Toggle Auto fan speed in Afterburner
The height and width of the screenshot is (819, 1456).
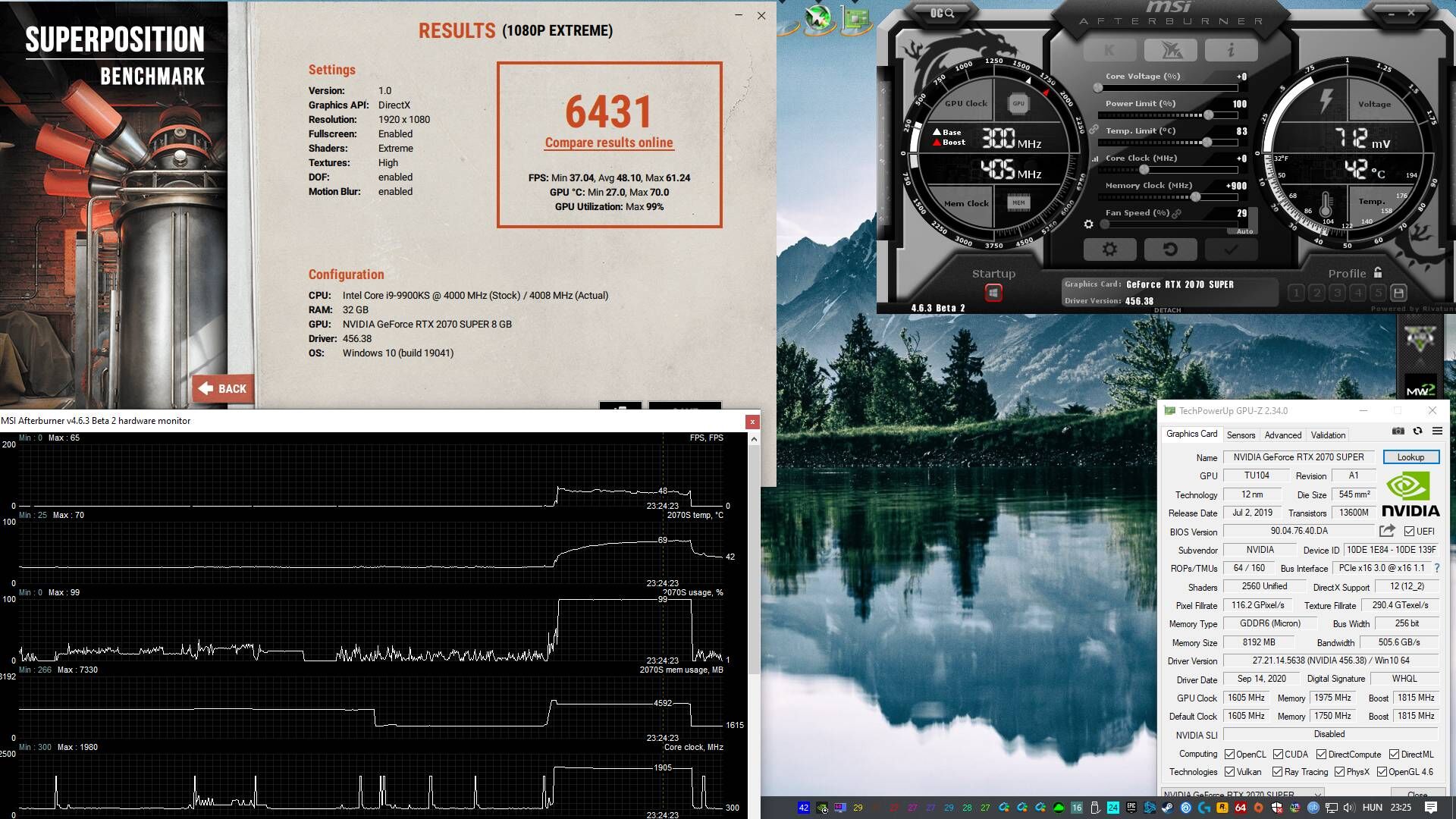tap(1244, 231)
